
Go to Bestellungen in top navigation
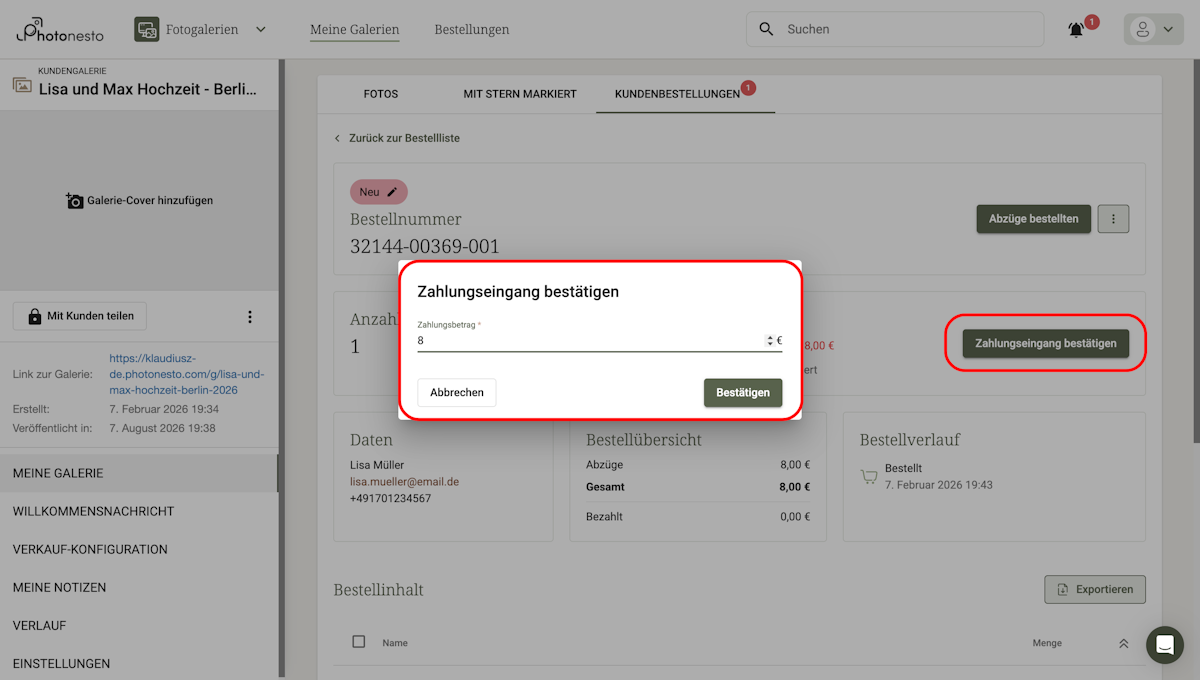472,29
